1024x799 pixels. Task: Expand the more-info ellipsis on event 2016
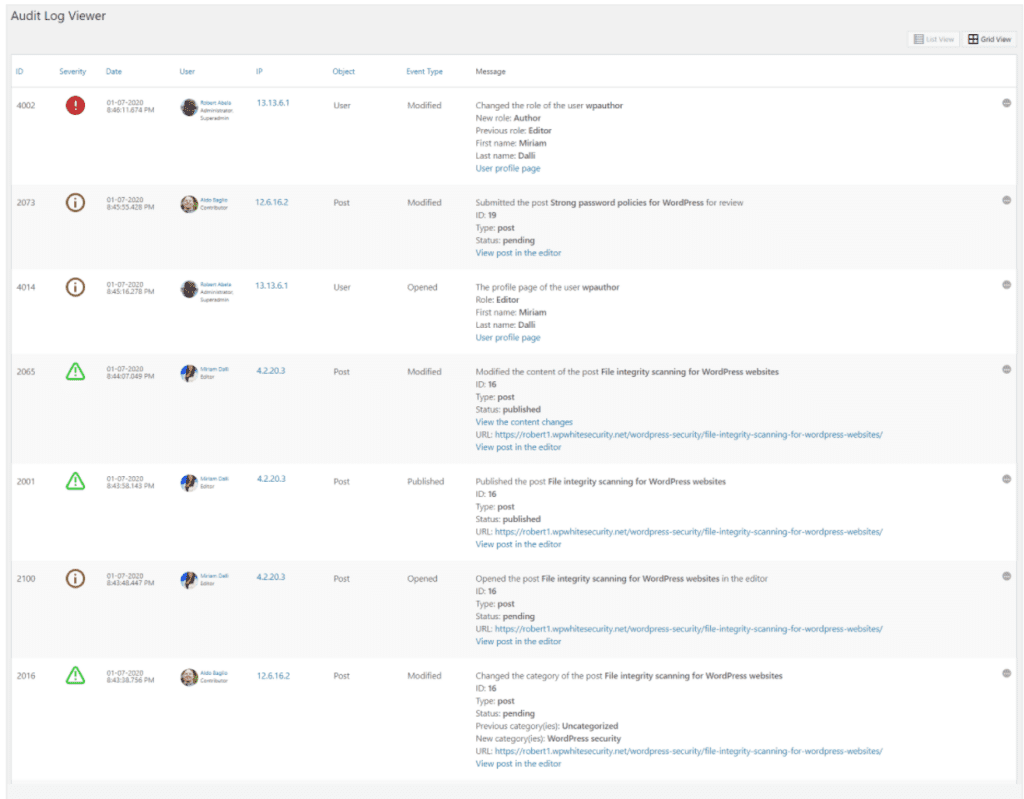point(1007,672)
